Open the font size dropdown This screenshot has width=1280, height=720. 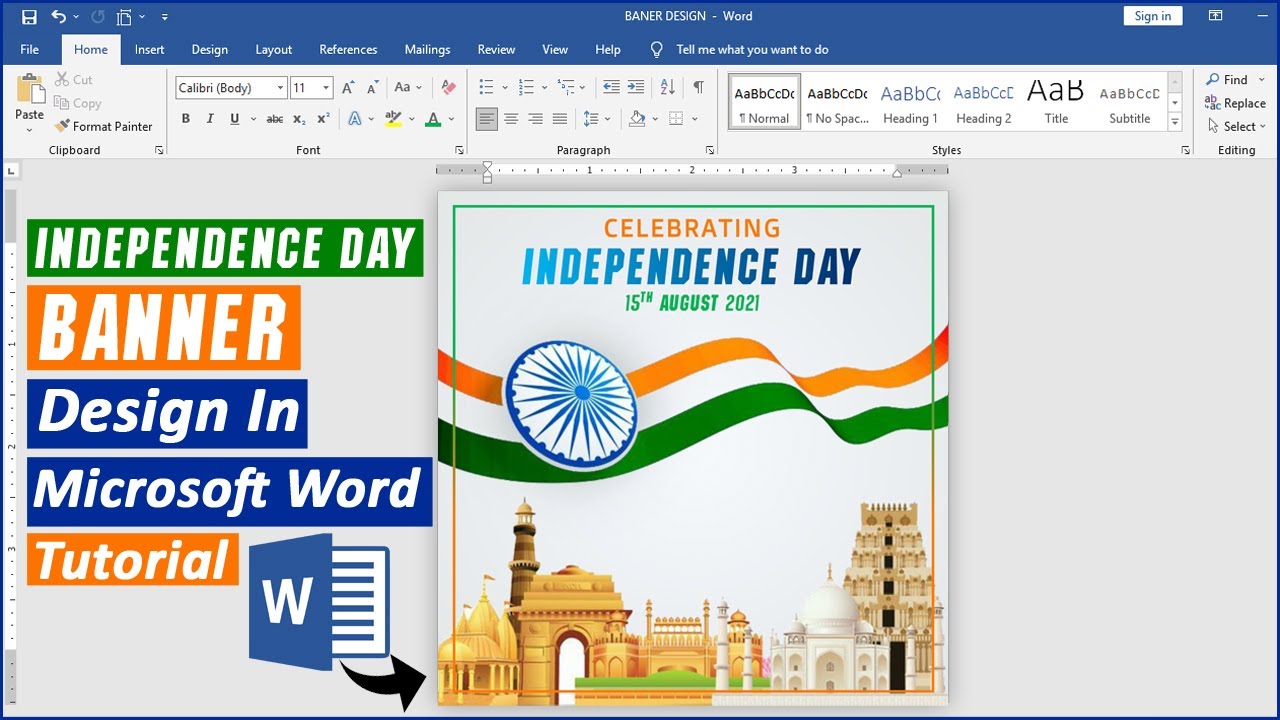(x=326, y=88)
